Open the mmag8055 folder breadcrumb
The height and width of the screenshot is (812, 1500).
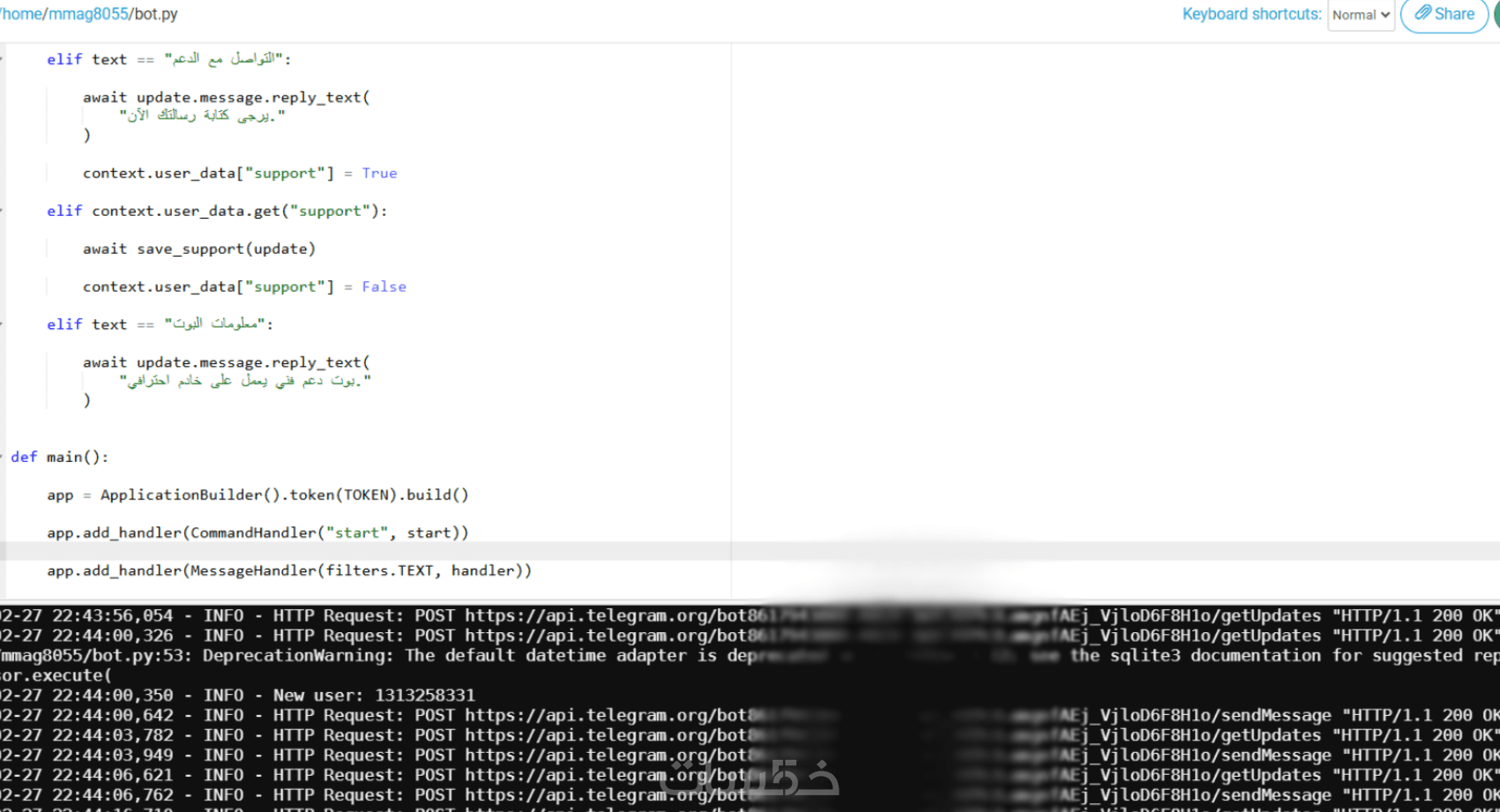click(88, 14)
